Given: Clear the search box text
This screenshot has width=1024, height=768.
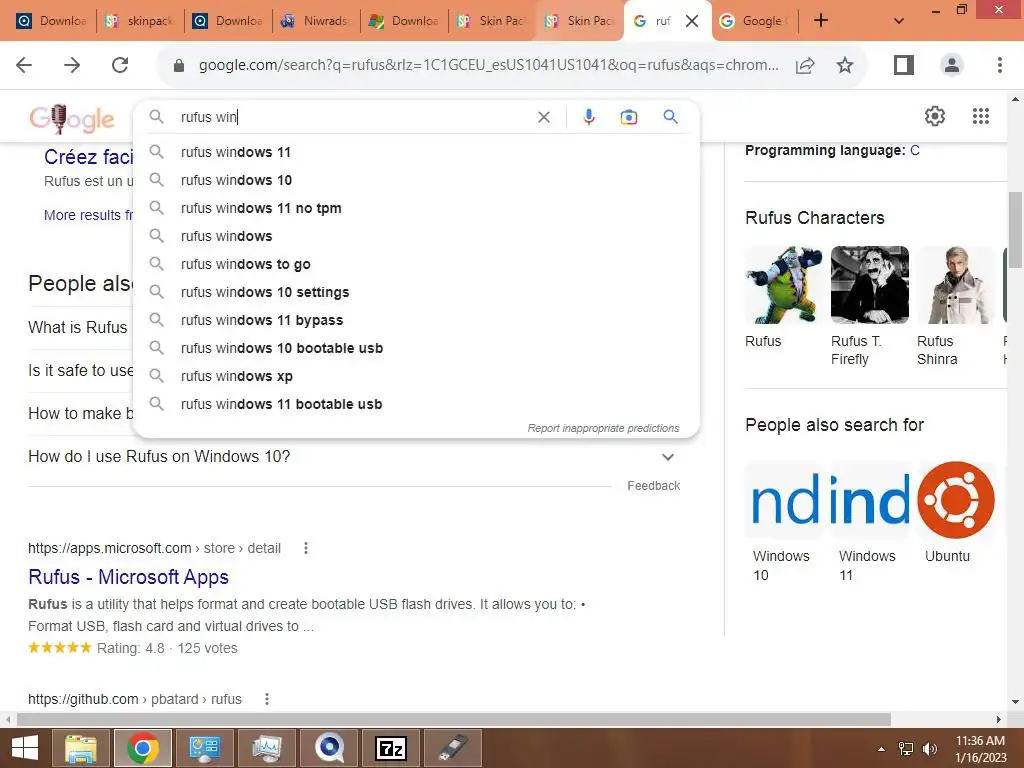Looking at the screenshot, I should 543,117.
